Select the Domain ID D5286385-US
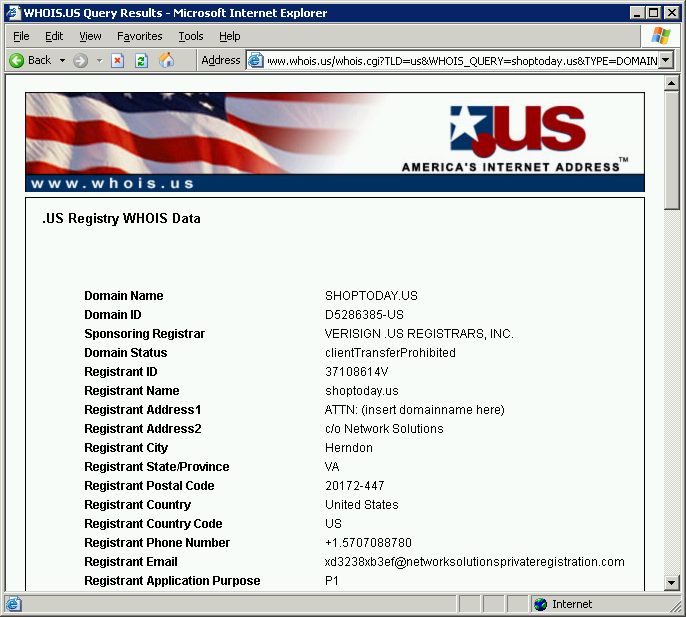This screenshot has width=686, height=617. click(x=364, y=315)
